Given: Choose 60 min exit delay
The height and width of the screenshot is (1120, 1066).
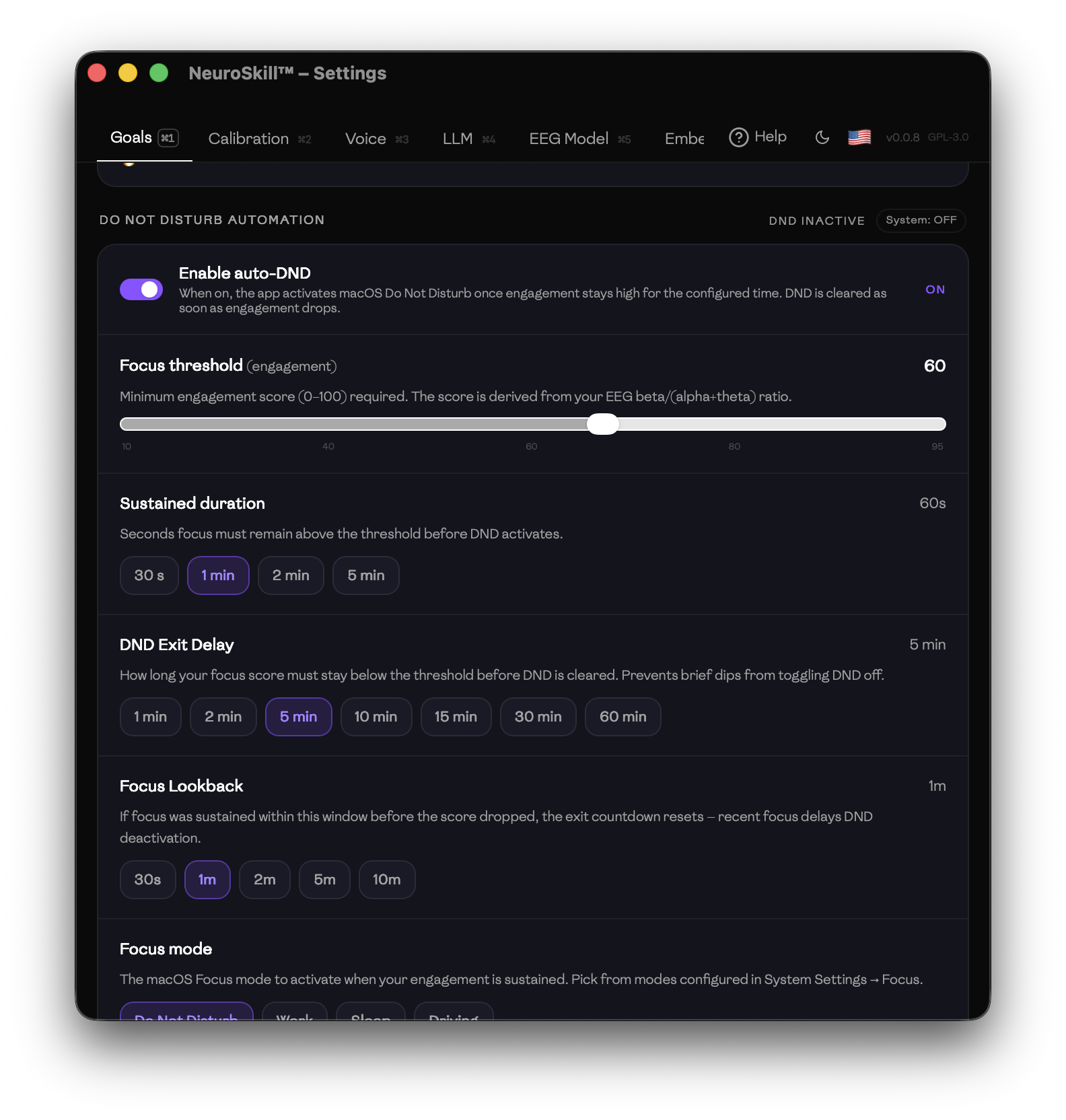Looking at the screenshot, I should 623,717.
